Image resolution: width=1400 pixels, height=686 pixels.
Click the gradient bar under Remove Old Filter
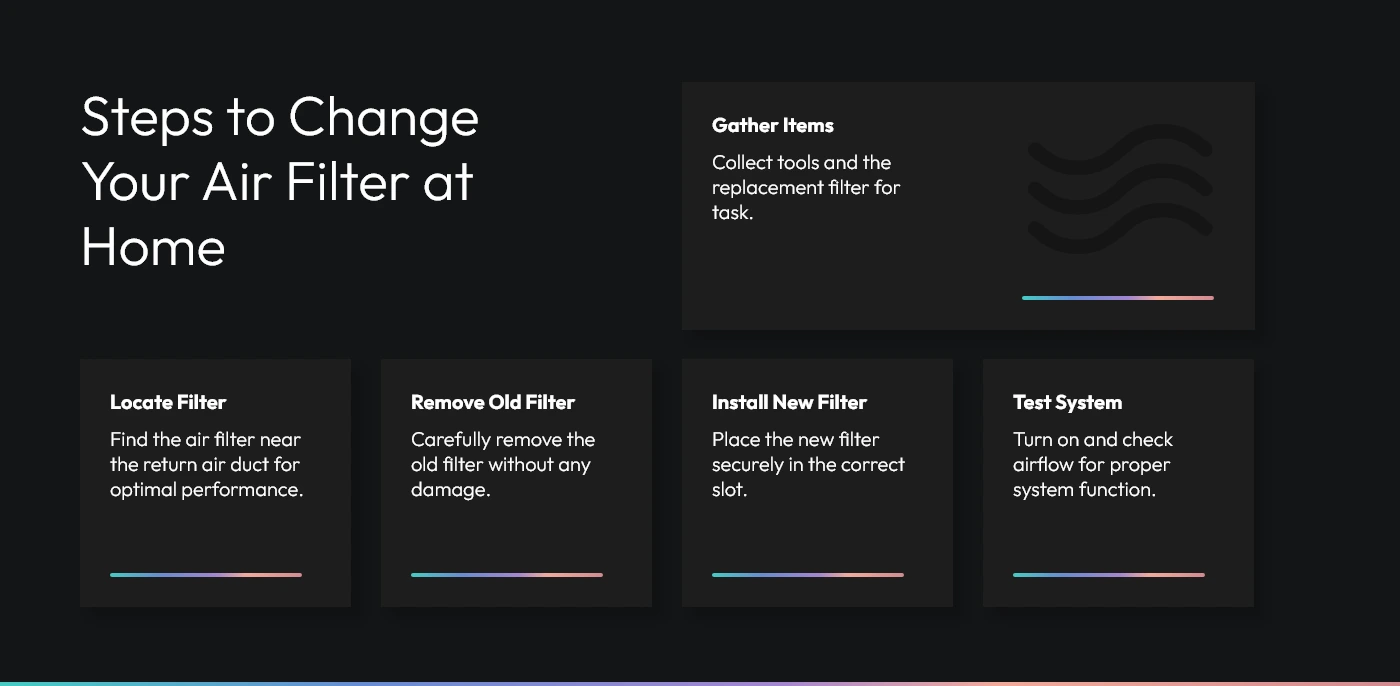506,575
